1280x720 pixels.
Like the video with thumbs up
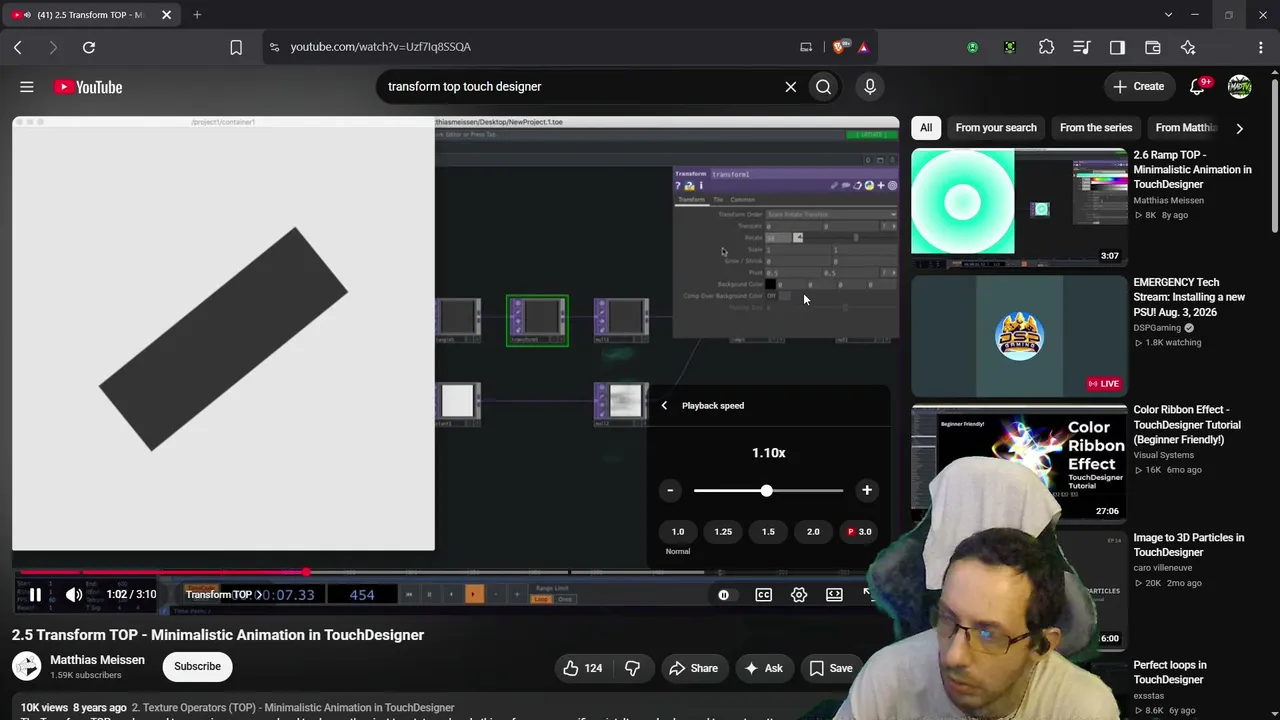582,668
